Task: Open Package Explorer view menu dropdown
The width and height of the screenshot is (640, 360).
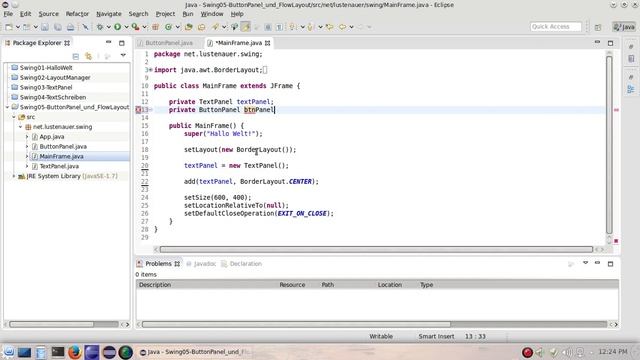Action: 123,56
